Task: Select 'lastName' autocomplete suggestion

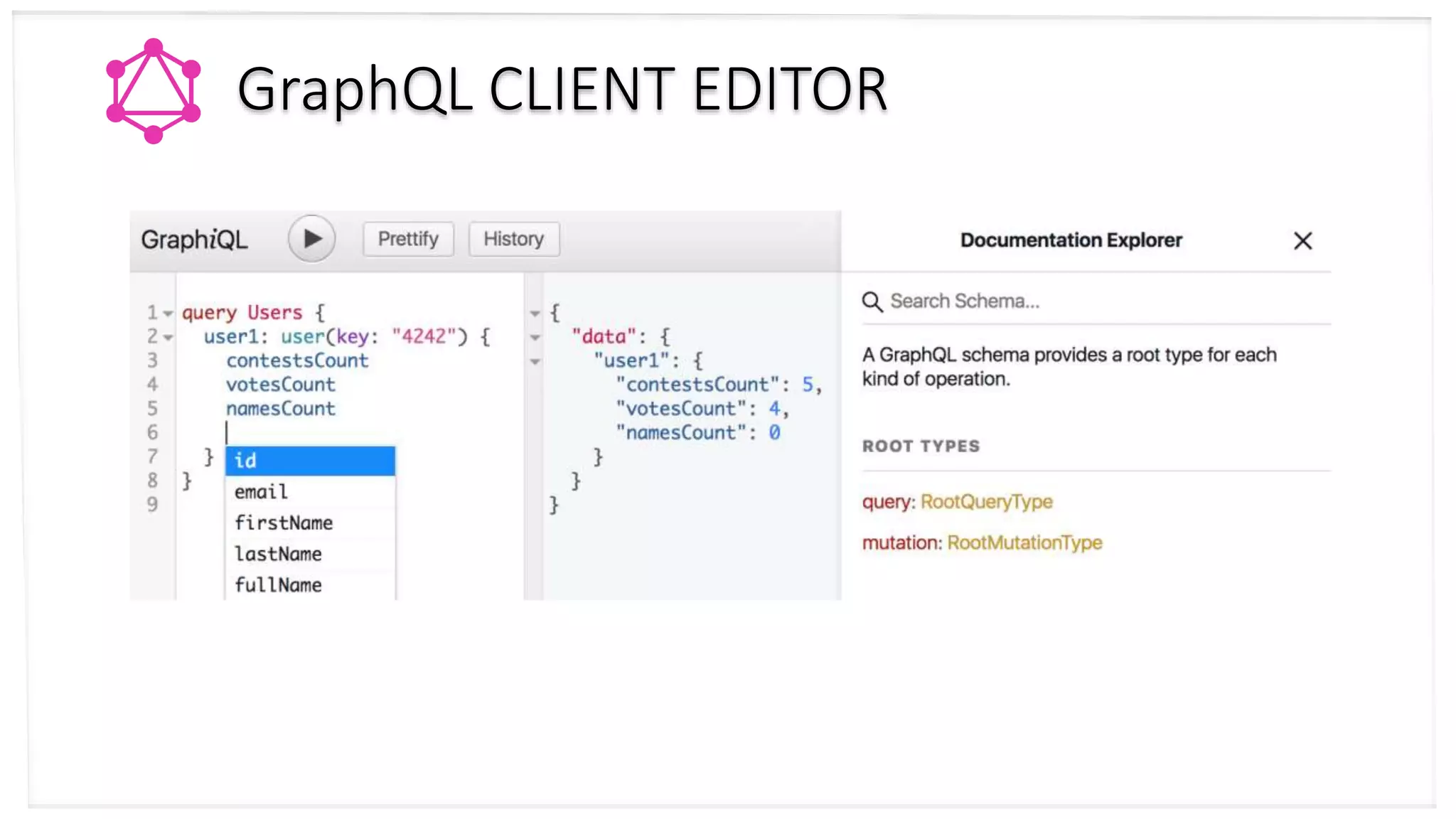Action: point(310,554)
